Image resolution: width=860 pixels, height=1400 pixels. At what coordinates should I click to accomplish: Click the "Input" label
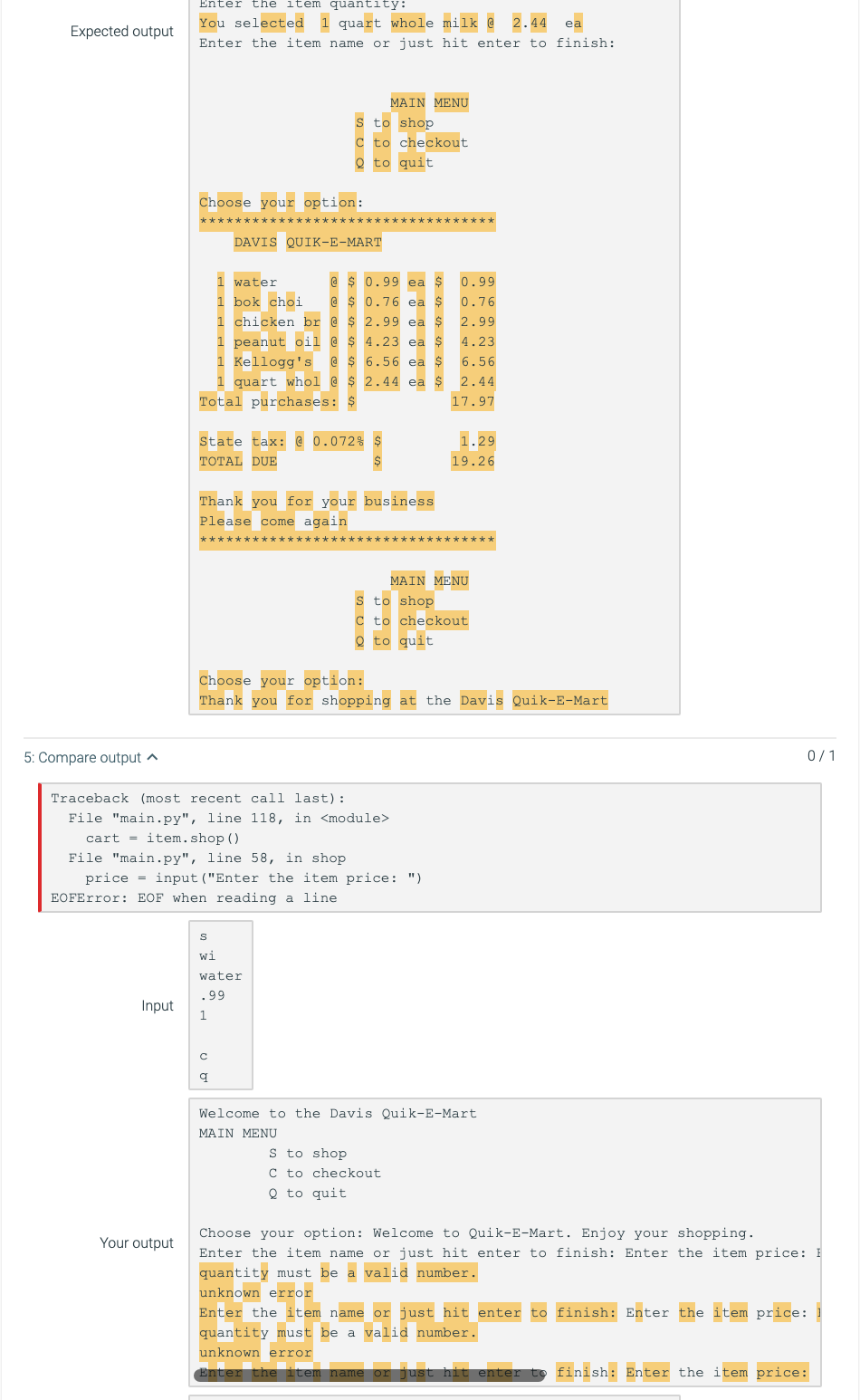(x=158, y=1005)
